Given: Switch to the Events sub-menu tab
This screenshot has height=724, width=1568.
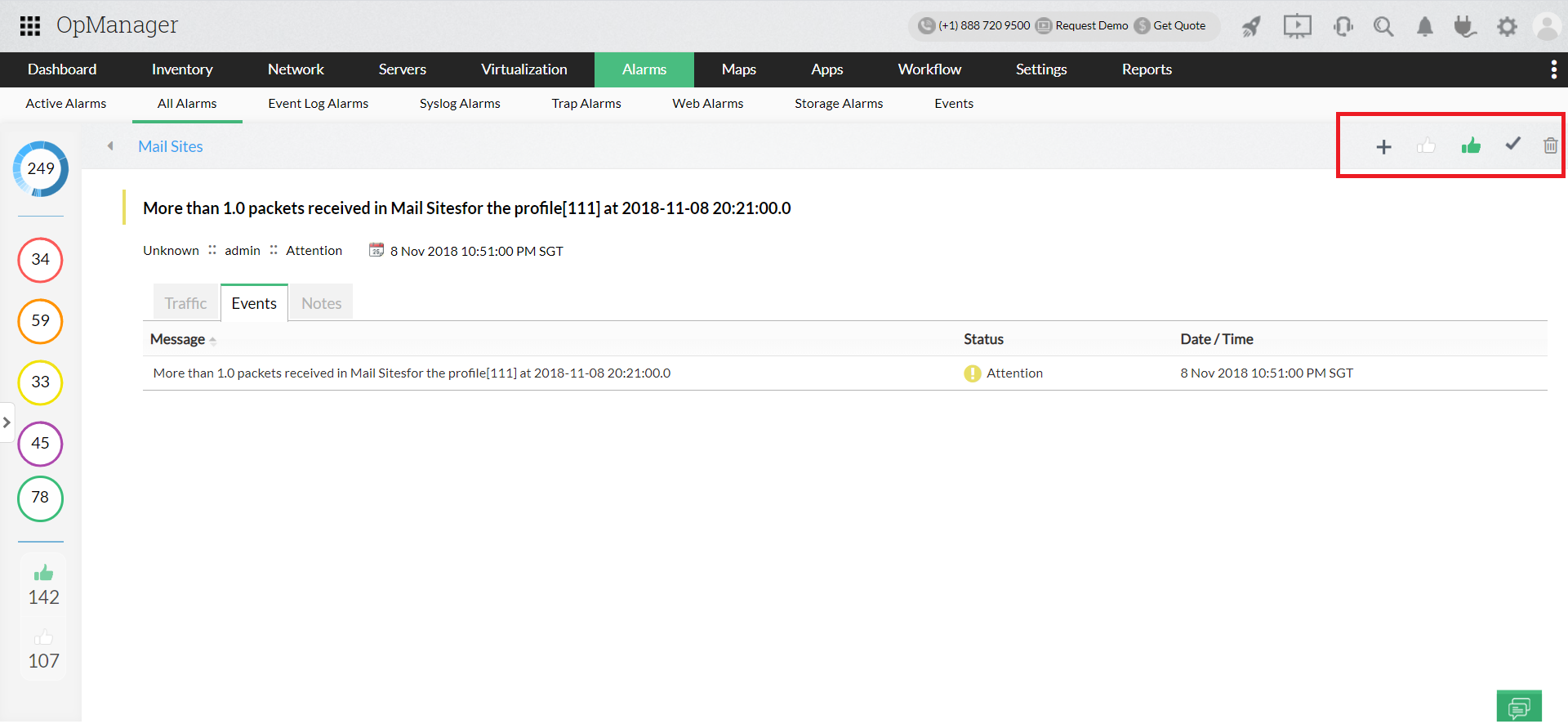Looking at the screenshot, I should pyautogui.click(x=954, y=104).
